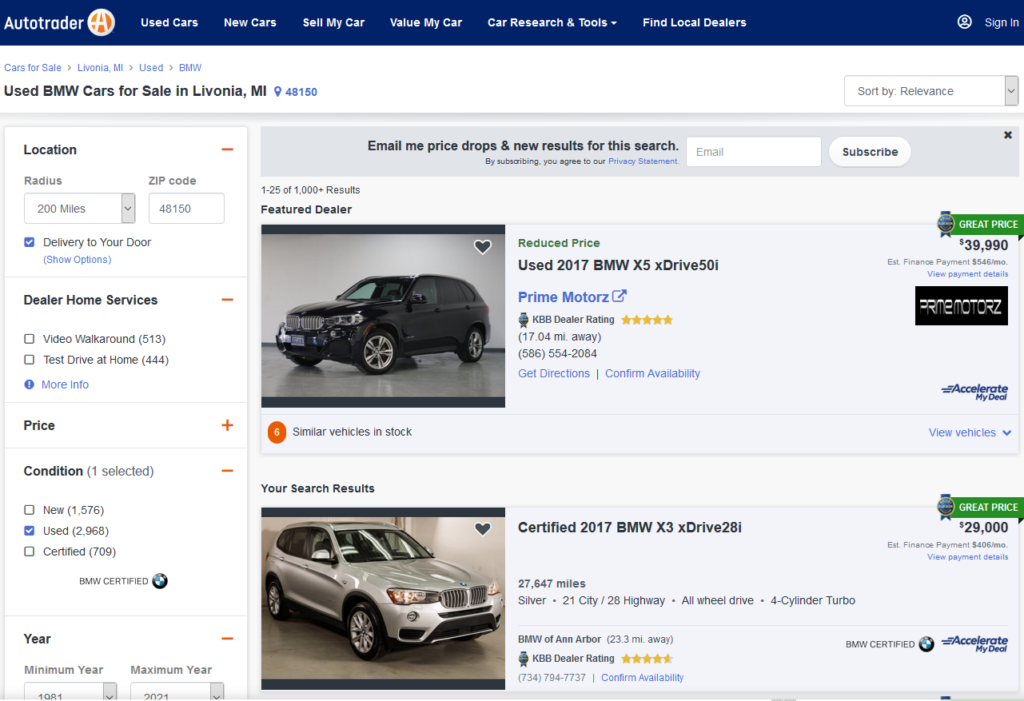
Task: Open the Radius 200 Miles dropdown
Action: tap(80, 208)
